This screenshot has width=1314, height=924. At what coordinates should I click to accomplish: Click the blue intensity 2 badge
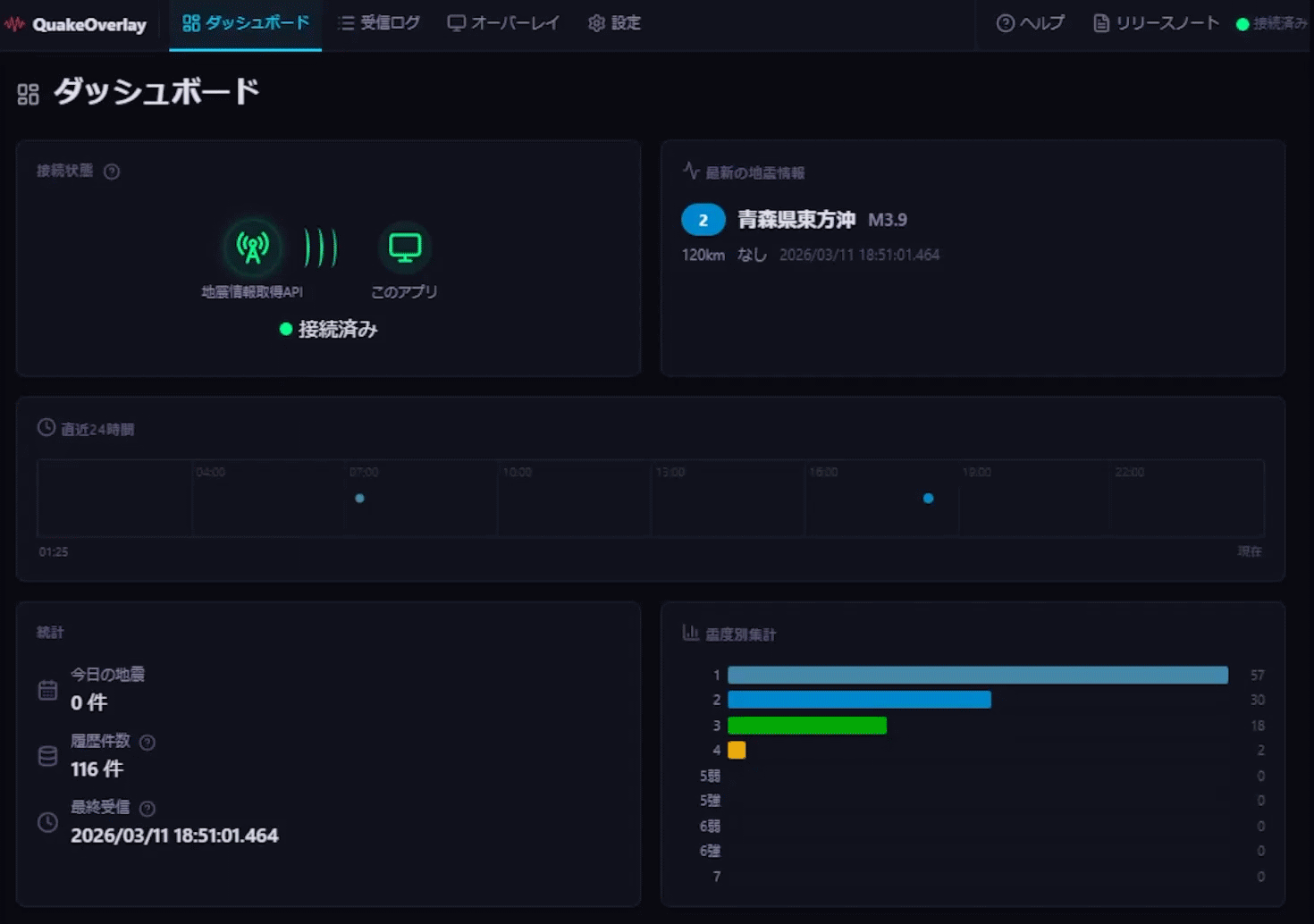click(x=703, y=220)
